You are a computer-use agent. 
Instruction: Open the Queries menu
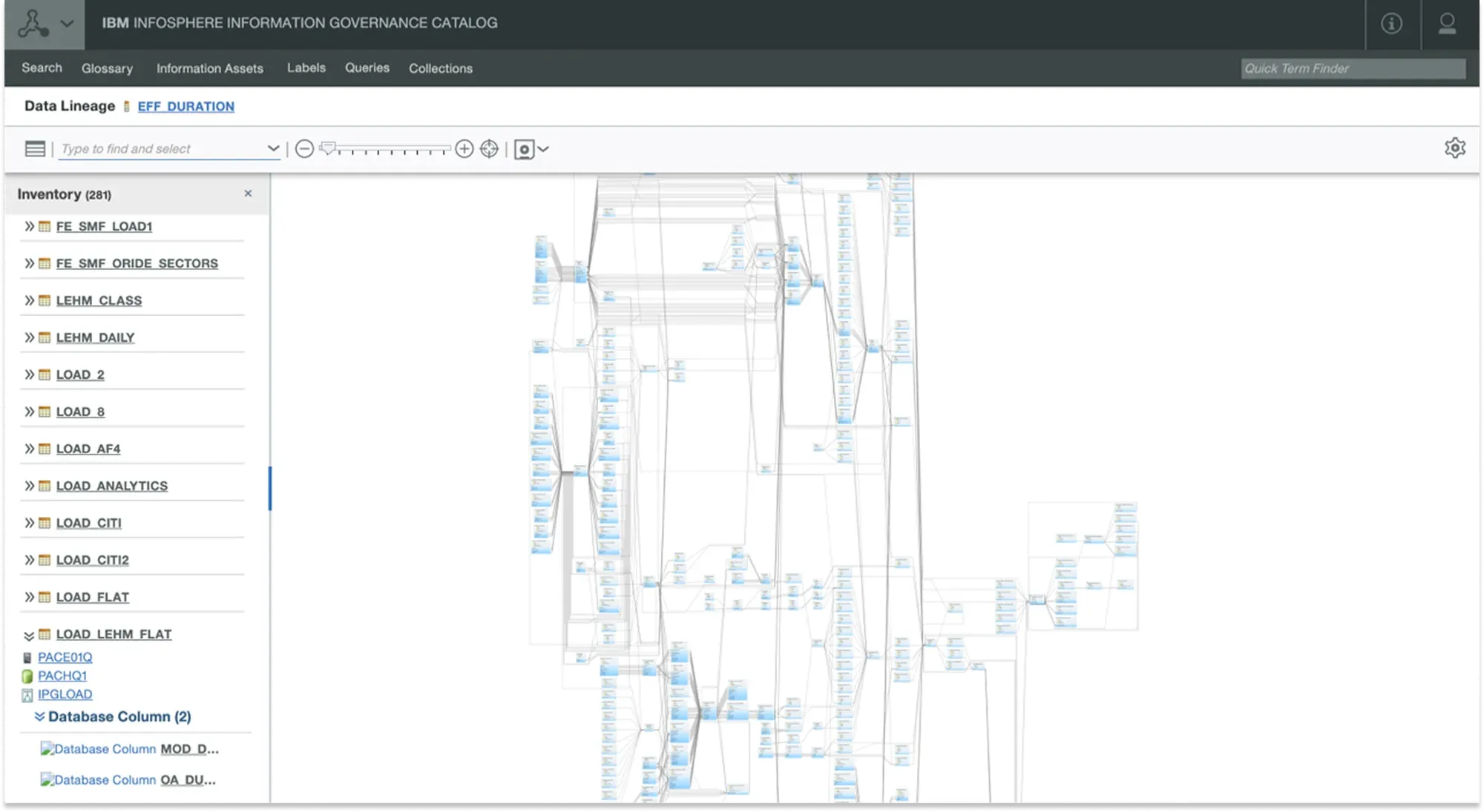(x=367, y=67)
